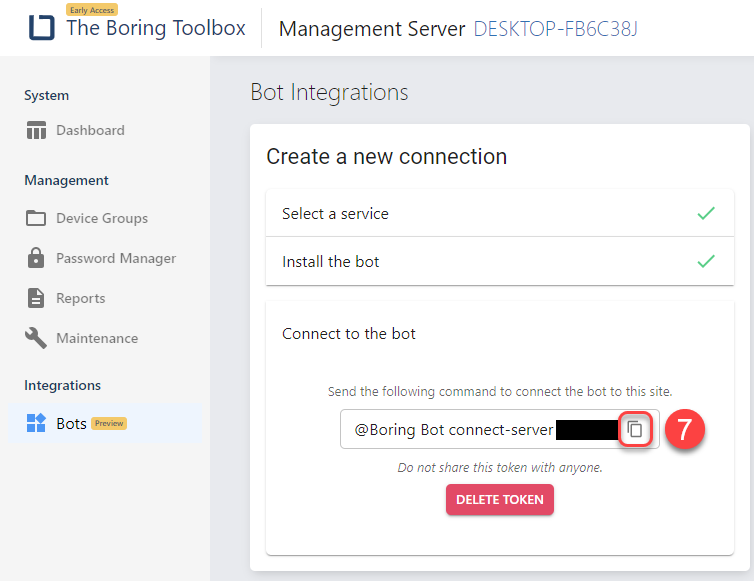754x581 pixels.
Task: Click the Password Manager lock icon
Action: (x=36, y=258)
